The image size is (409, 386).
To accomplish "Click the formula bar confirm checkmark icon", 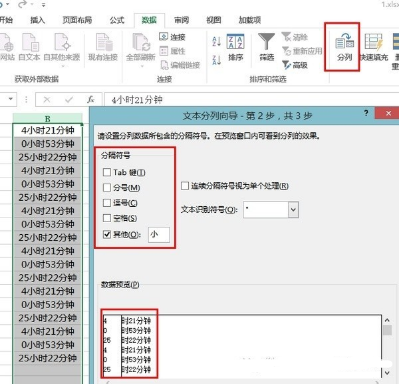I will click(x=69, y=99).
